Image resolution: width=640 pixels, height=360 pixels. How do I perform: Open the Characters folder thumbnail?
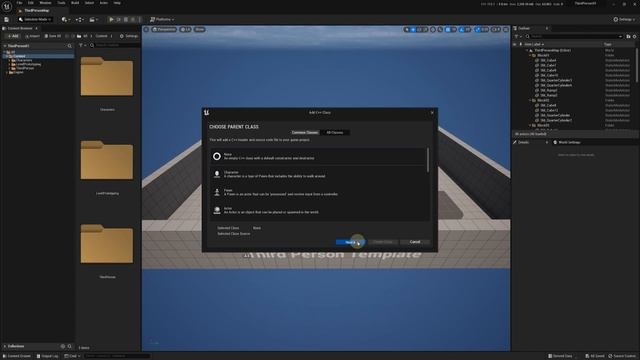107,77
